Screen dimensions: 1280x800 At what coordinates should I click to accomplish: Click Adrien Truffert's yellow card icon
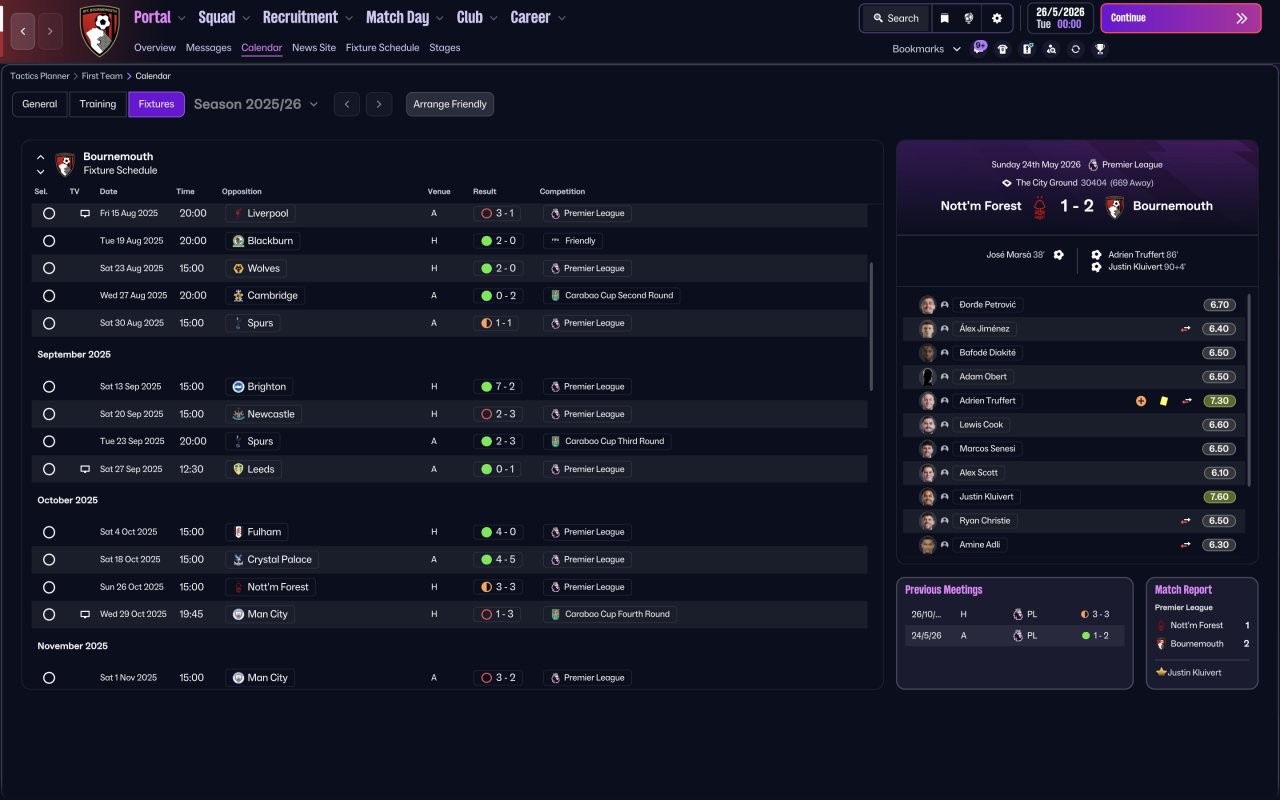coord(1164,401)
